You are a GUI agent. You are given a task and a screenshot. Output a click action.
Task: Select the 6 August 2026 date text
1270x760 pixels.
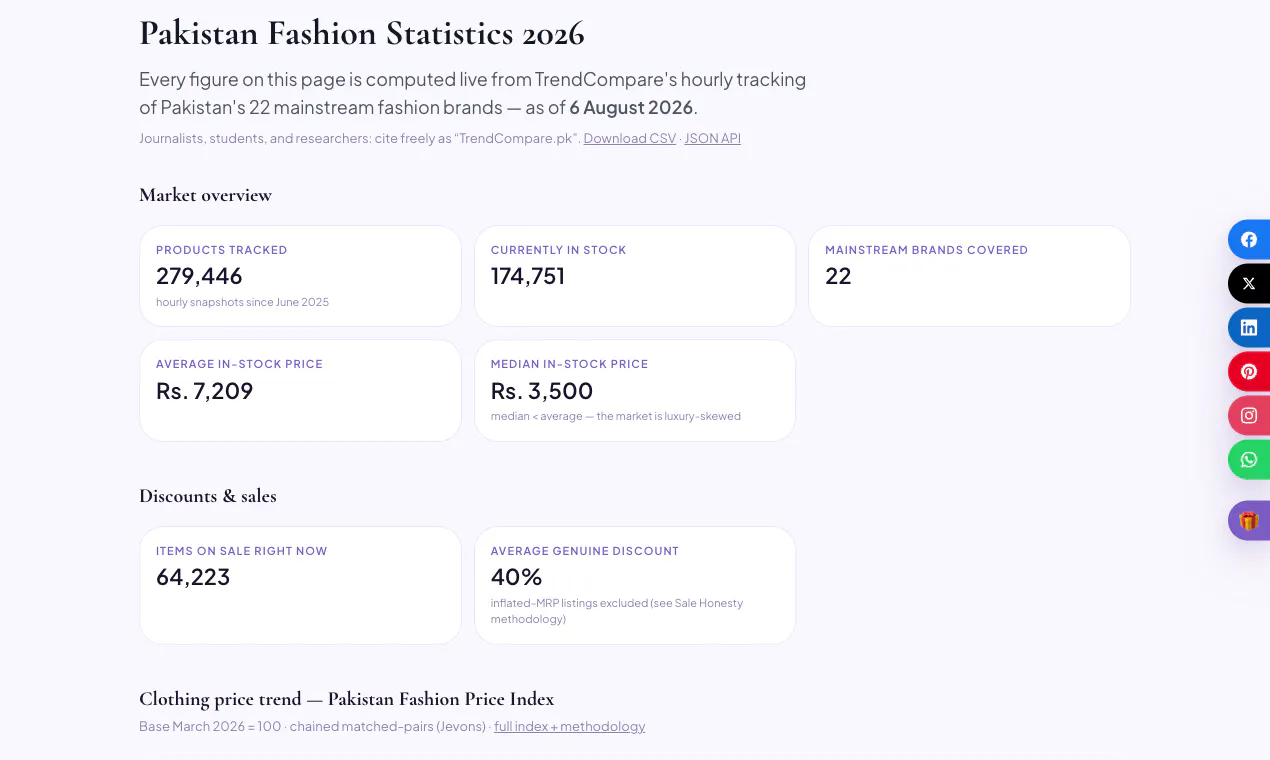(631, 108)
